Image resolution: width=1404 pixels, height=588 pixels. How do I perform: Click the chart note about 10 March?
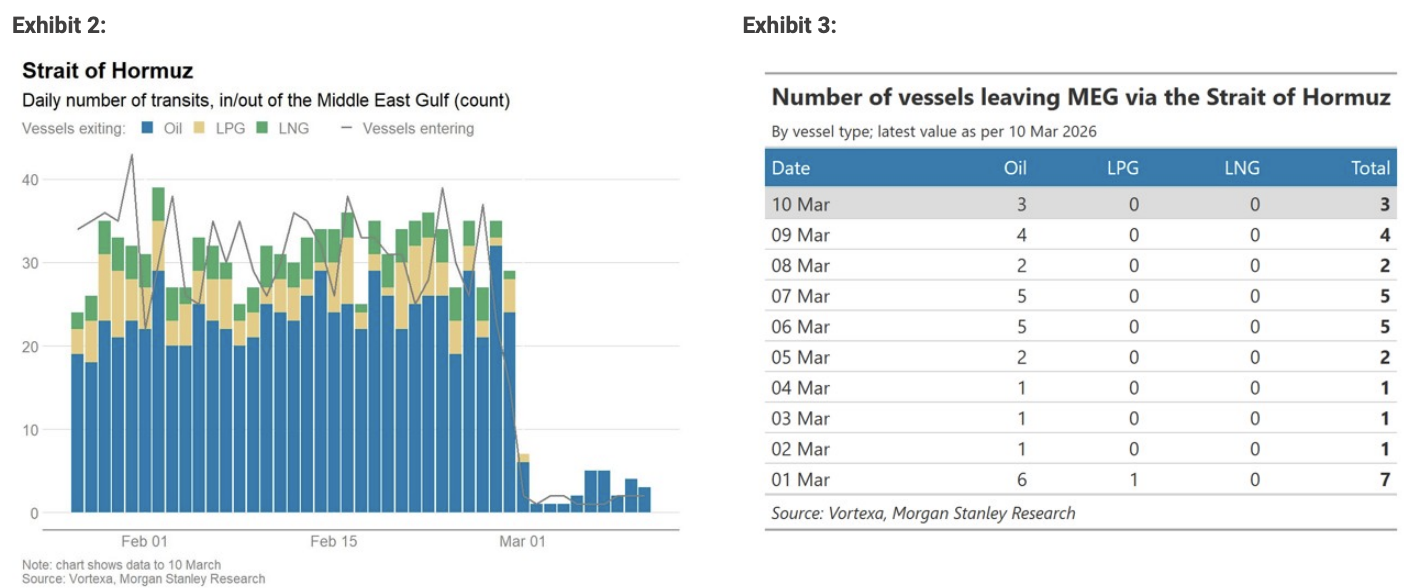(x=121, y=565)
